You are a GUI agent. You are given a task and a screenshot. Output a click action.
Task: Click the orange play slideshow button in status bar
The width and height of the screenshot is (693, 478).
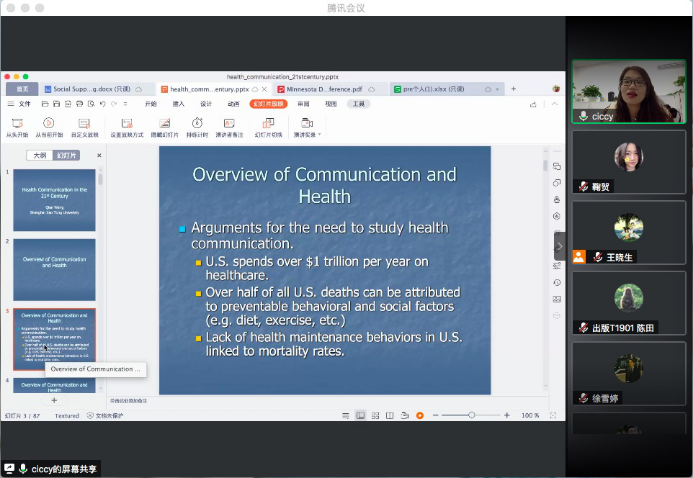coord(420,415)
